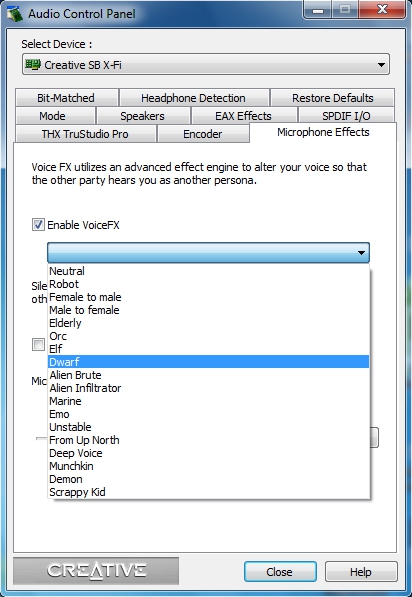Choose the Emo voice preset
Screen dimensions: 412x597
(x=209, y=414)
